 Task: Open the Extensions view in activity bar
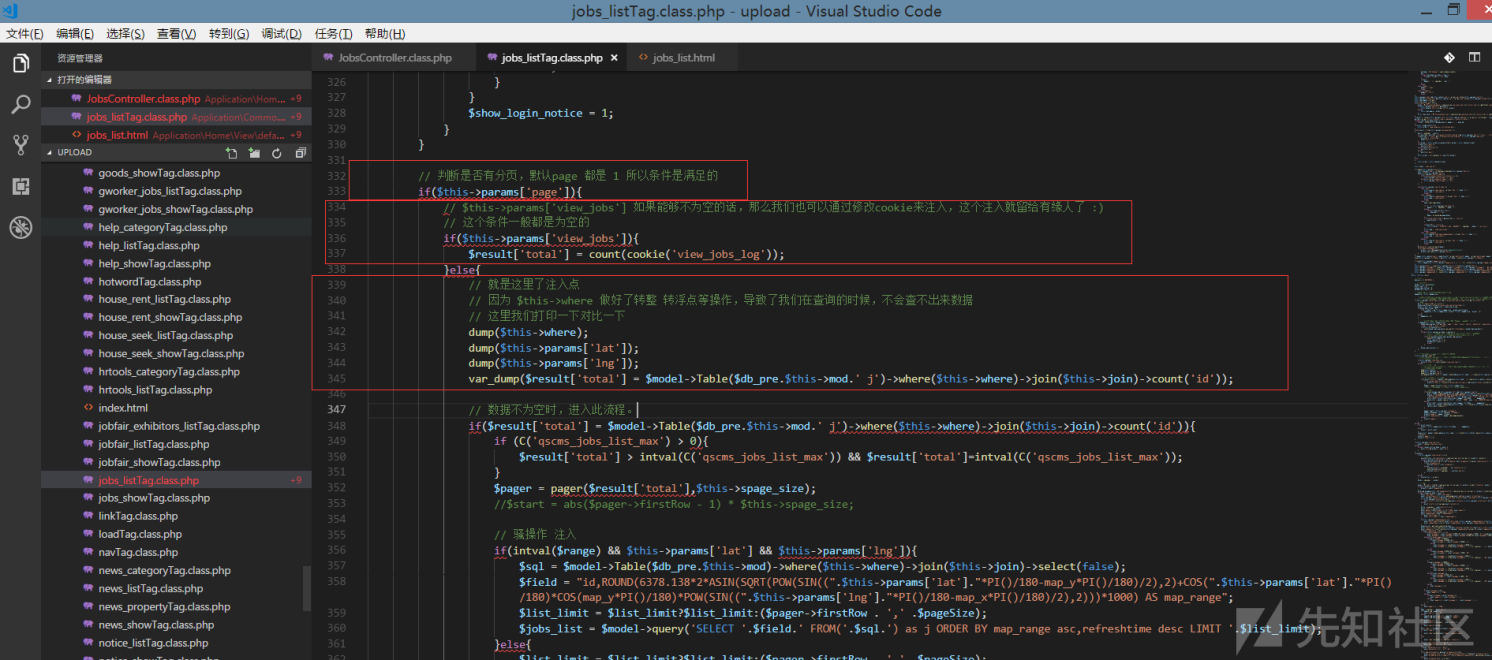tap(20, 186)
